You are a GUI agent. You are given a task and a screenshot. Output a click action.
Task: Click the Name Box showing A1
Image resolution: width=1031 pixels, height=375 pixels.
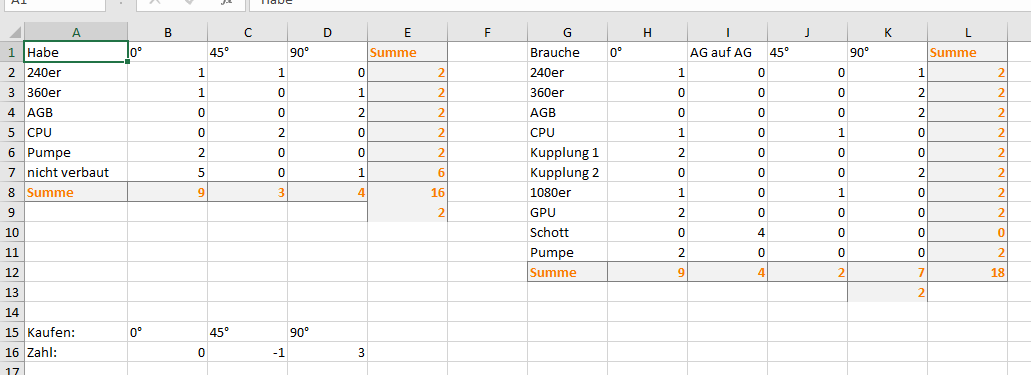(x=53, y=3)
